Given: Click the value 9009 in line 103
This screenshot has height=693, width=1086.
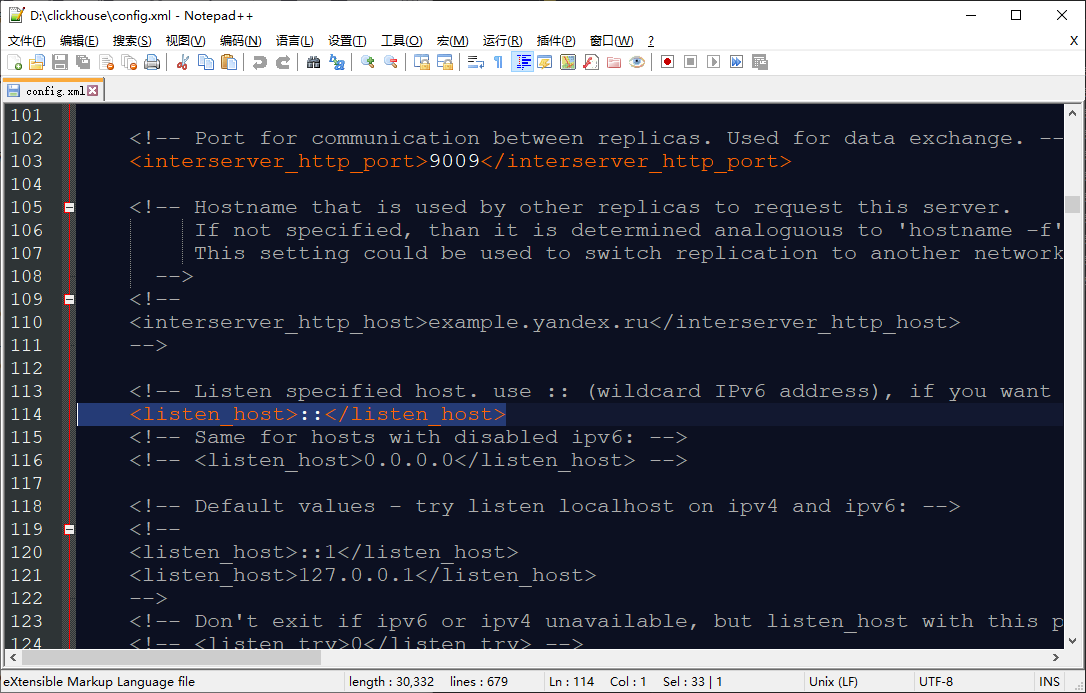Looking at the screenshot, I should (454, 161).
